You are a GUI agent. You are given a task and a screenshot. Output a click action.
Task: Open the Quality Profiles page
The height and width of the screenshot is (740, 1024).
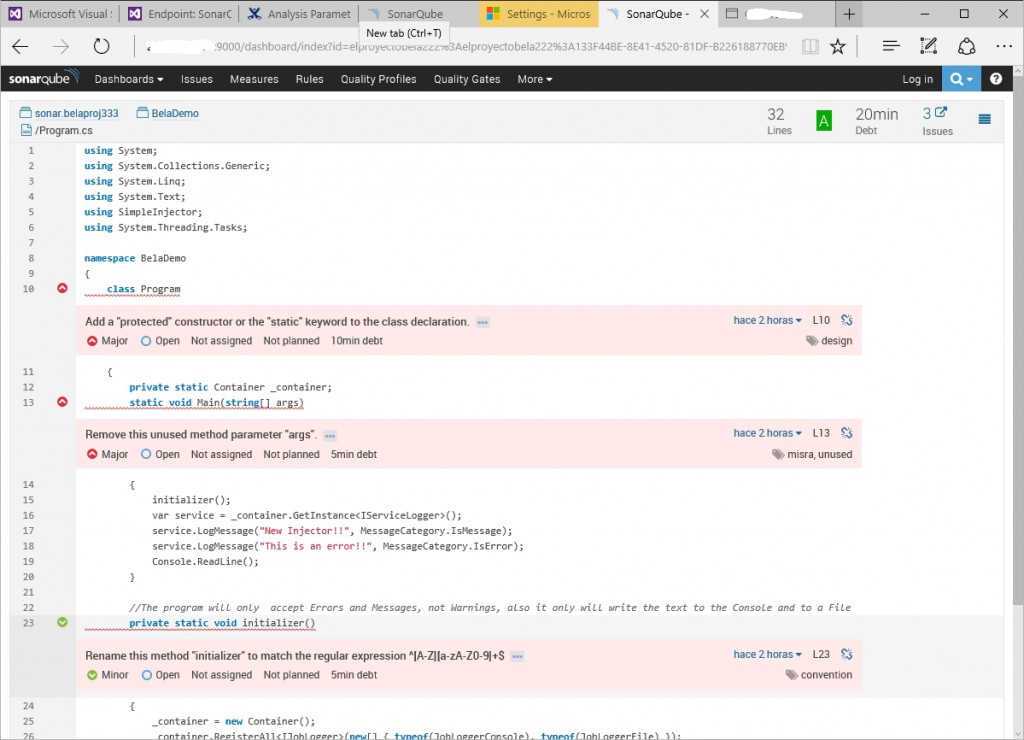(378, 79)
